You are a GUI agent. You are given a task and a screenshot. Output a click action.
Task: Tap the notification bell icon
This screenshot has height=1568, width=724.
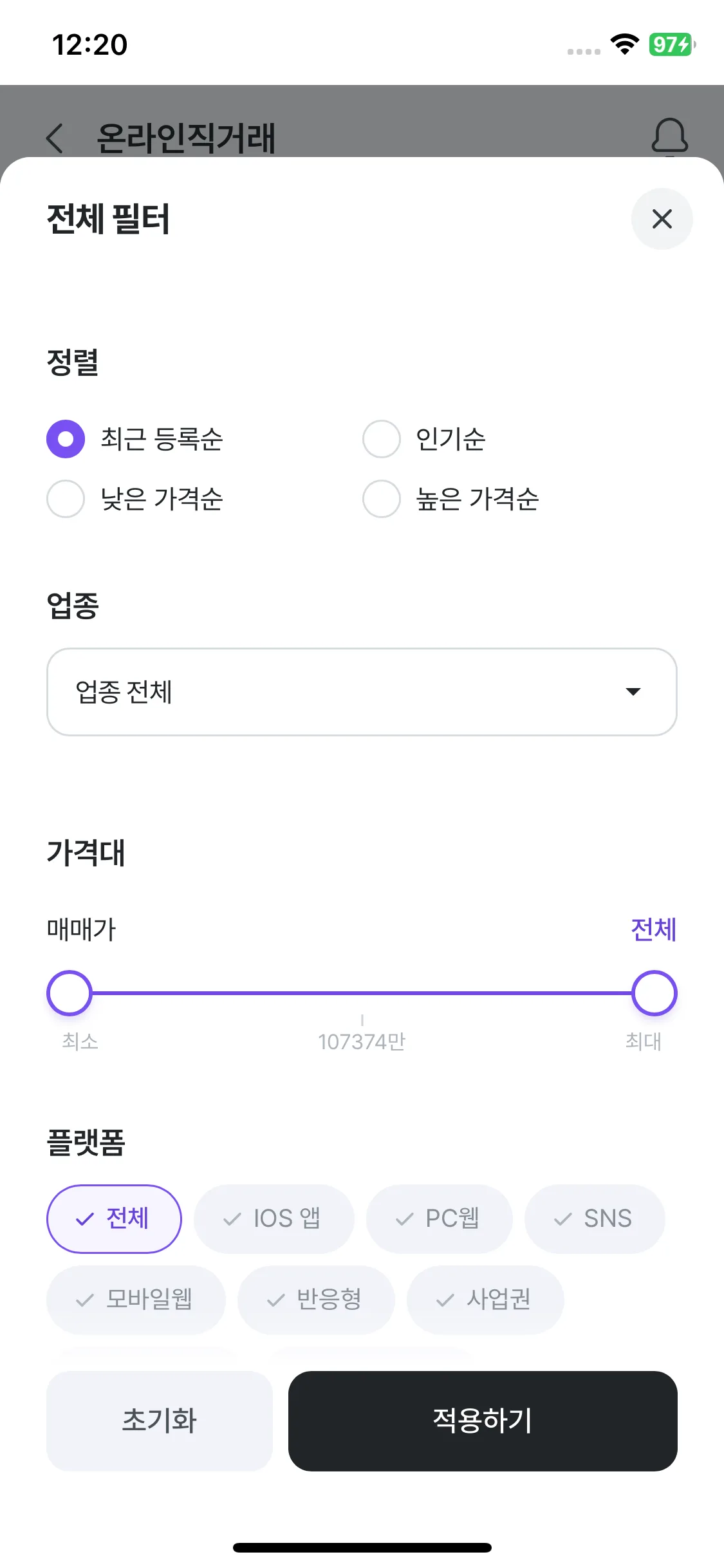point(669,136)
